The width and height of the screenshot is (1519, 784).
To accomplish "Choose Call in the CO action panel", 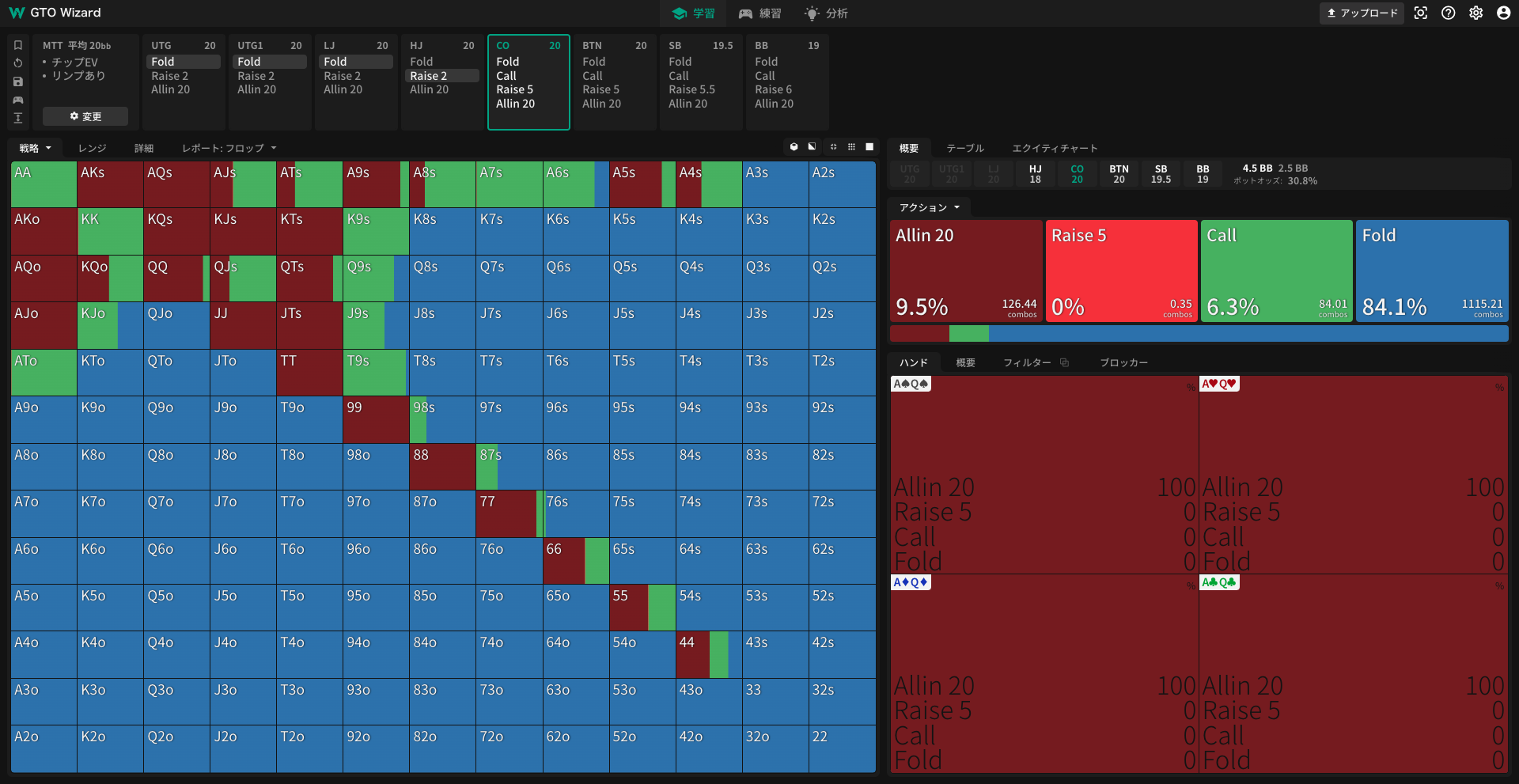I will tap(506, 76).
